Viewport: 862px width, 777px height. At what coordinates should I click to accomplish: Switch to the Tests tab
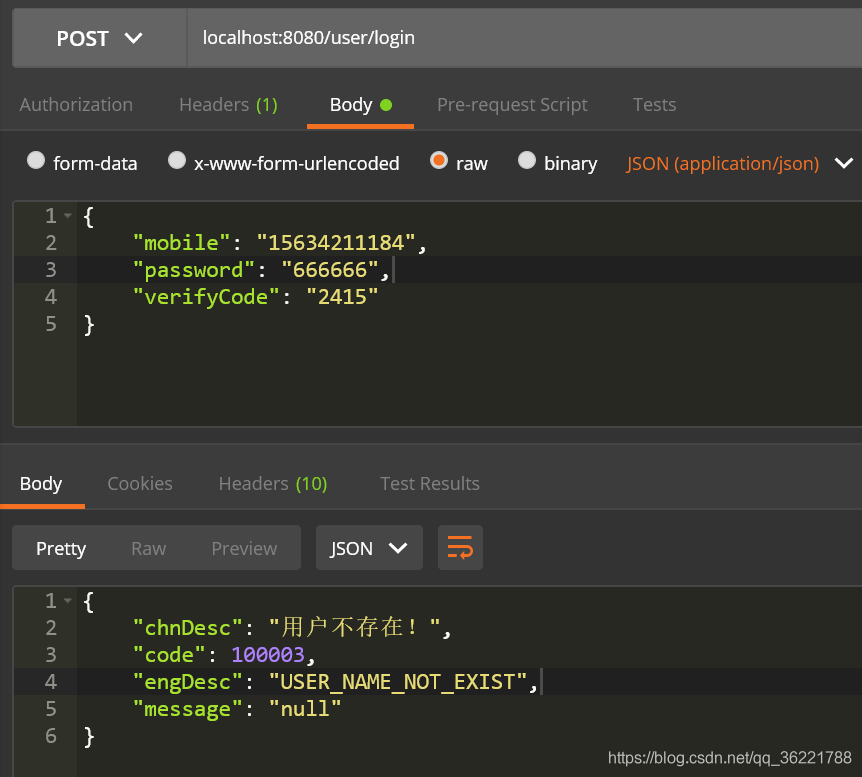pyautogui.click(x=654, y=104)
